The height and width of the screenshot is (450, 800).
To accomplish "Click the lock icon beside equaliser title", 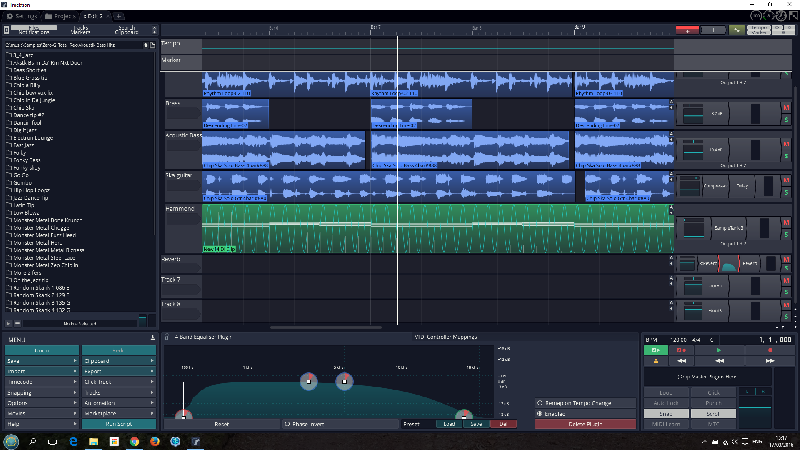I will pos(167,337).
